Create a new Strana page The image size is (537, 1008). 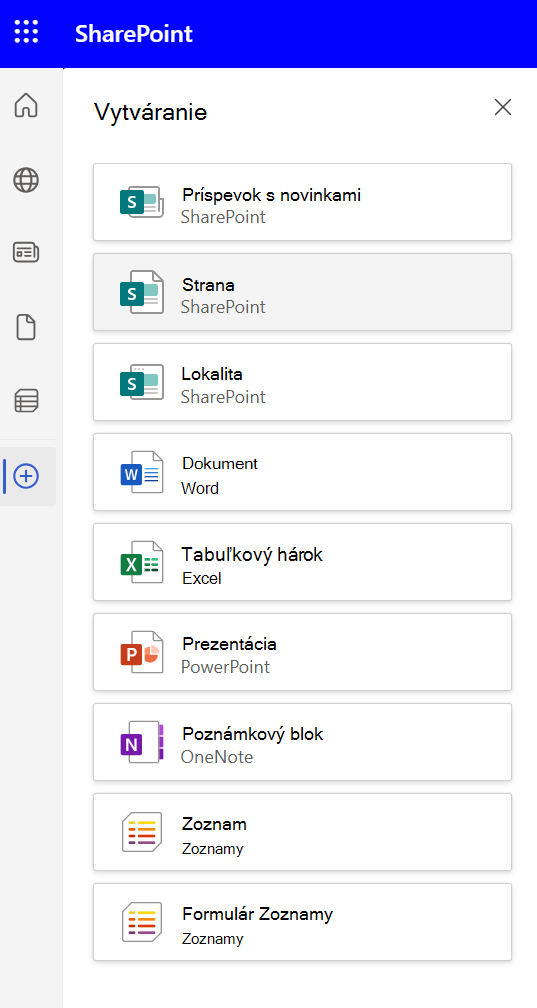pyautogui.click(x=302, y=292)
